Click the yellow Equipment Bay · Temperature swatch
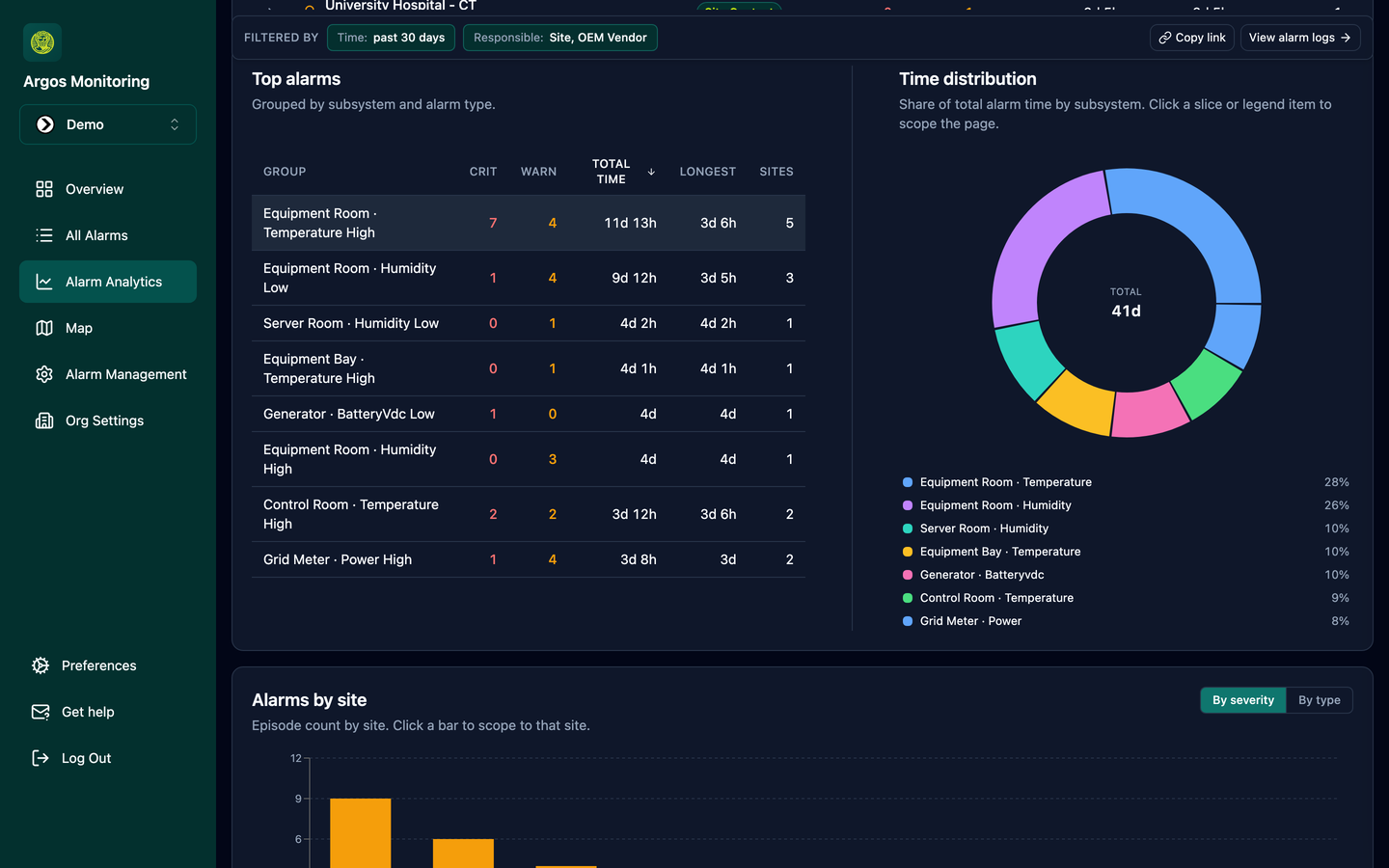The height and width of the screenshot is (868, 1389). (x=908, y=552)
